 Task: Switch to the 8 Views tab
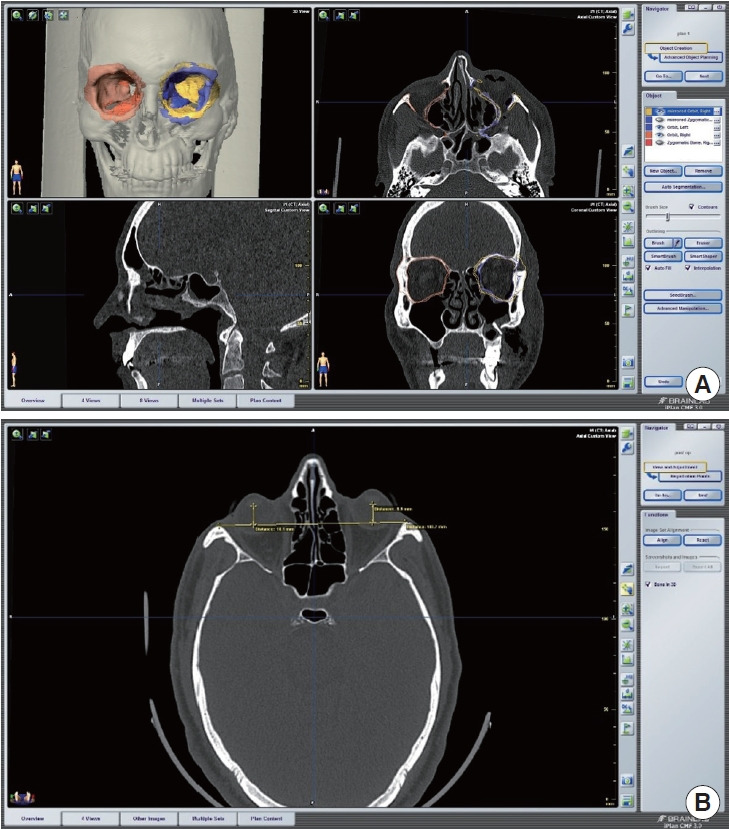coord(148,400)
